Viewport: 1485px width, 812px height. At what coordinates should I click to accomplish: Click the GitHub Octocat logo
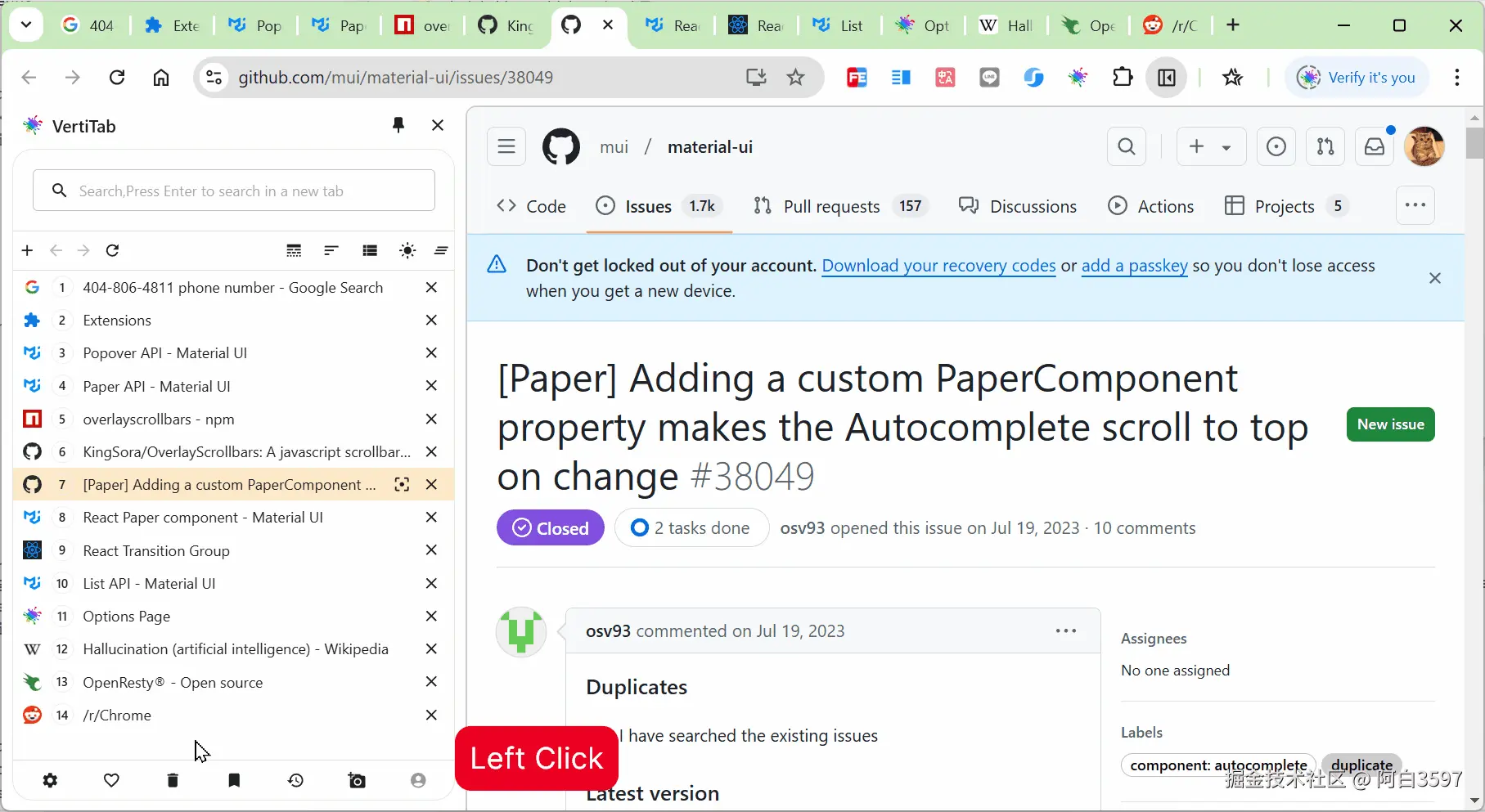click(561, 146)
